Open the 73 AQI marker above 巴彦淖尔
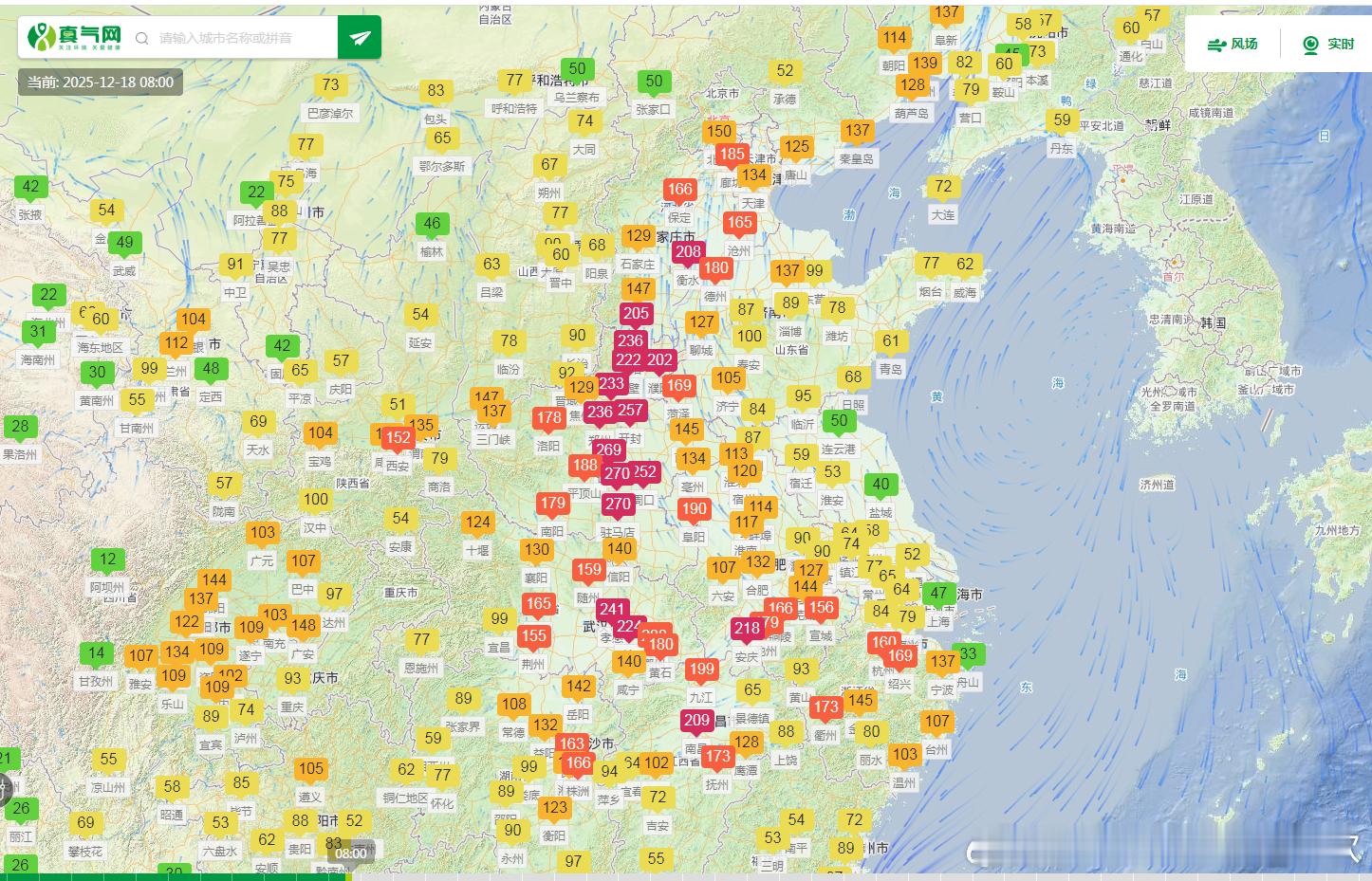 [x=330, y=86]
